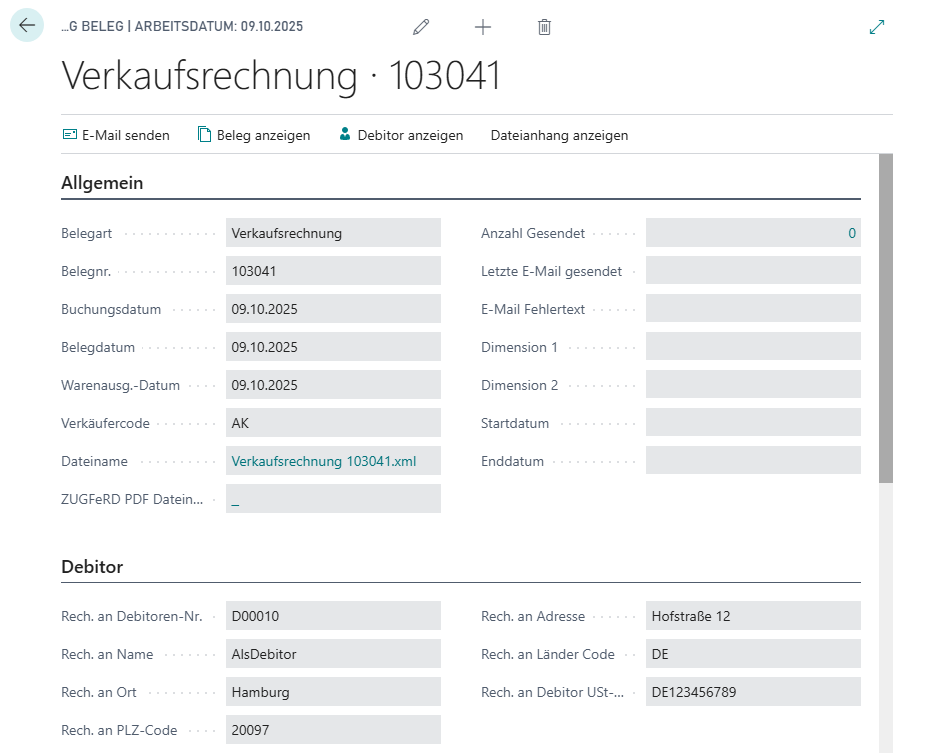Click the plus icon to create new
930x753 pixels.
(x=483, y=27)
